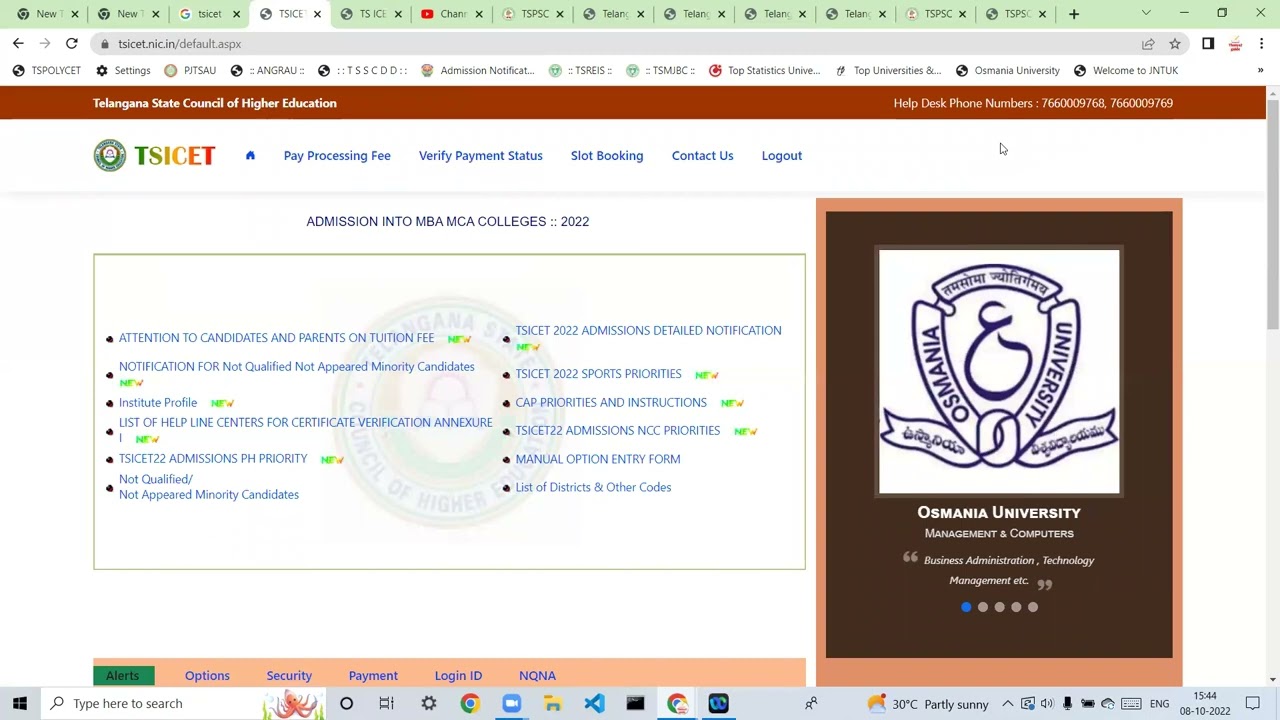The width and height of the screenshot is (1280, 720).
Task: Open Verify Payment Status page
Action: [x=481, y=155]
